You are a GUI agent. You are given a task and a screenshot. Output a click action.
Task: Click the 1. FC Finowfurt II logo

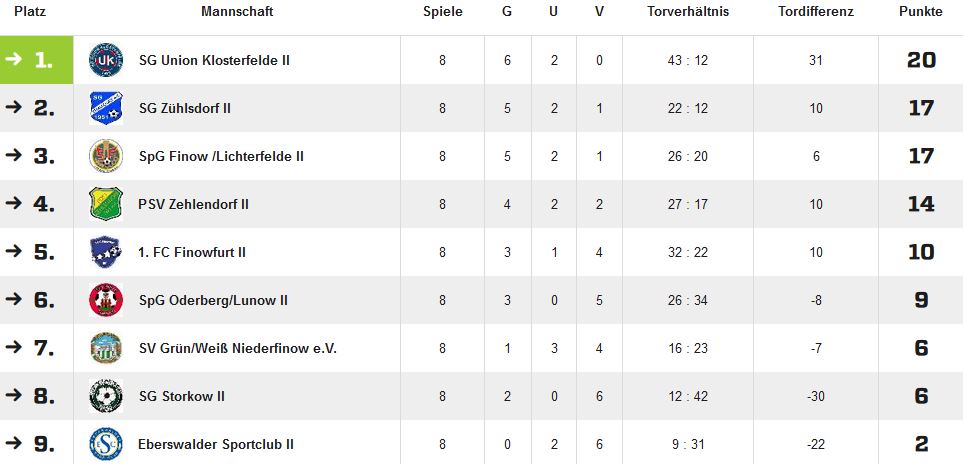click(x=106, y=252)
